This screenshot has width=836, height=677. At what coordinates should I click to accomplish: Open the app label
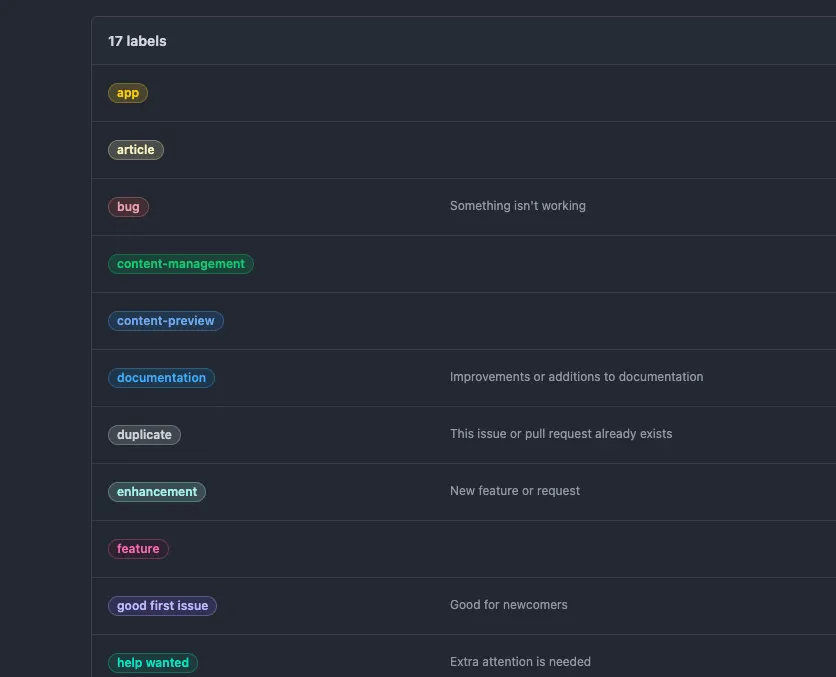coord(128,93)
